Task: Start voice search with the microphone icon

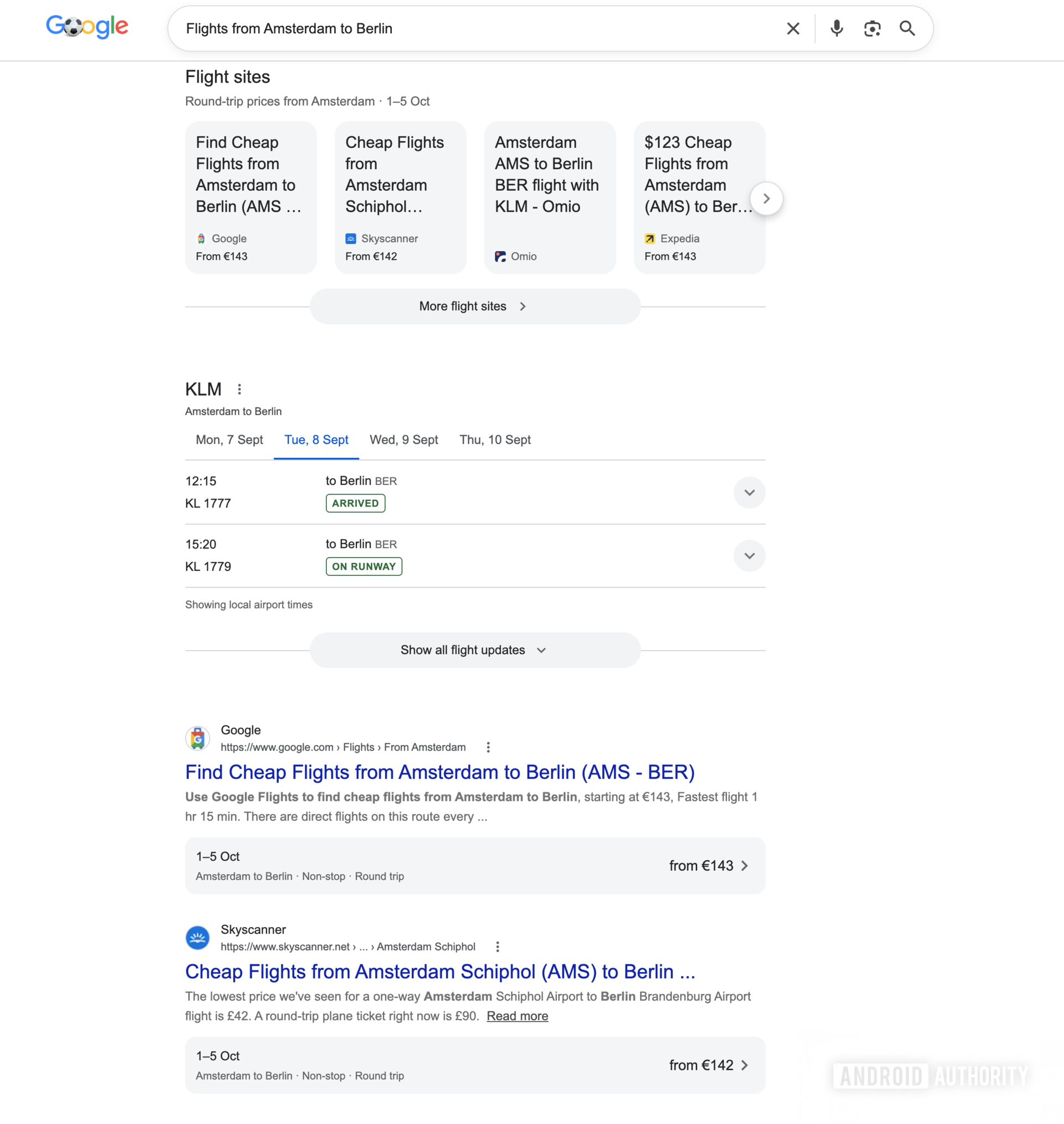Action: pyautogui.click(x=837, y=28)
